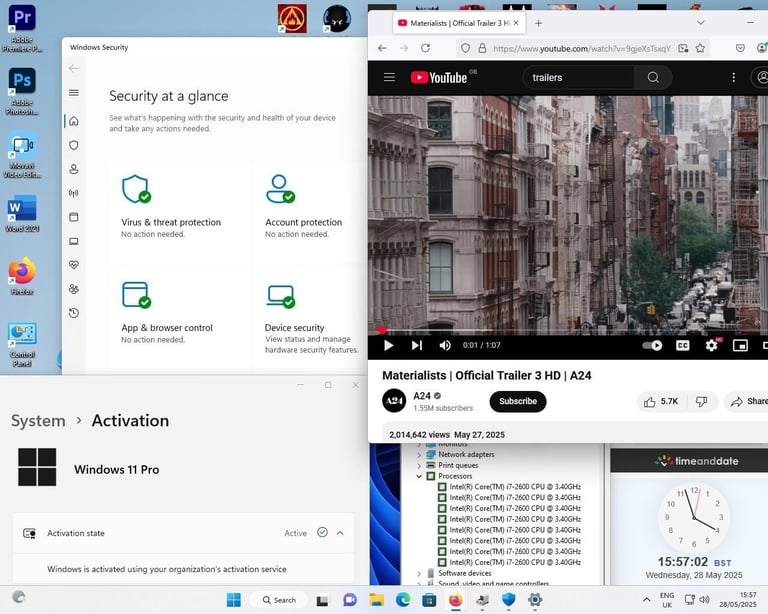Bookmark this page with star icon
The width and height of the screenshot is (768, 614).
[x=700, y=48]
